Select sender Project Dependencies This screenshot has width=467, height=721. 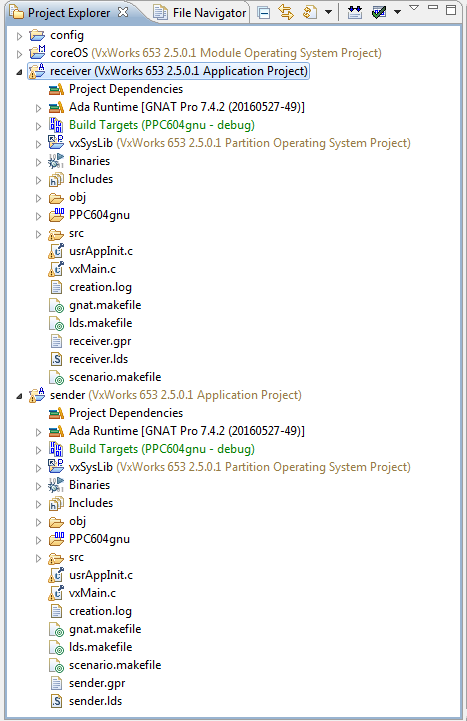126,413
